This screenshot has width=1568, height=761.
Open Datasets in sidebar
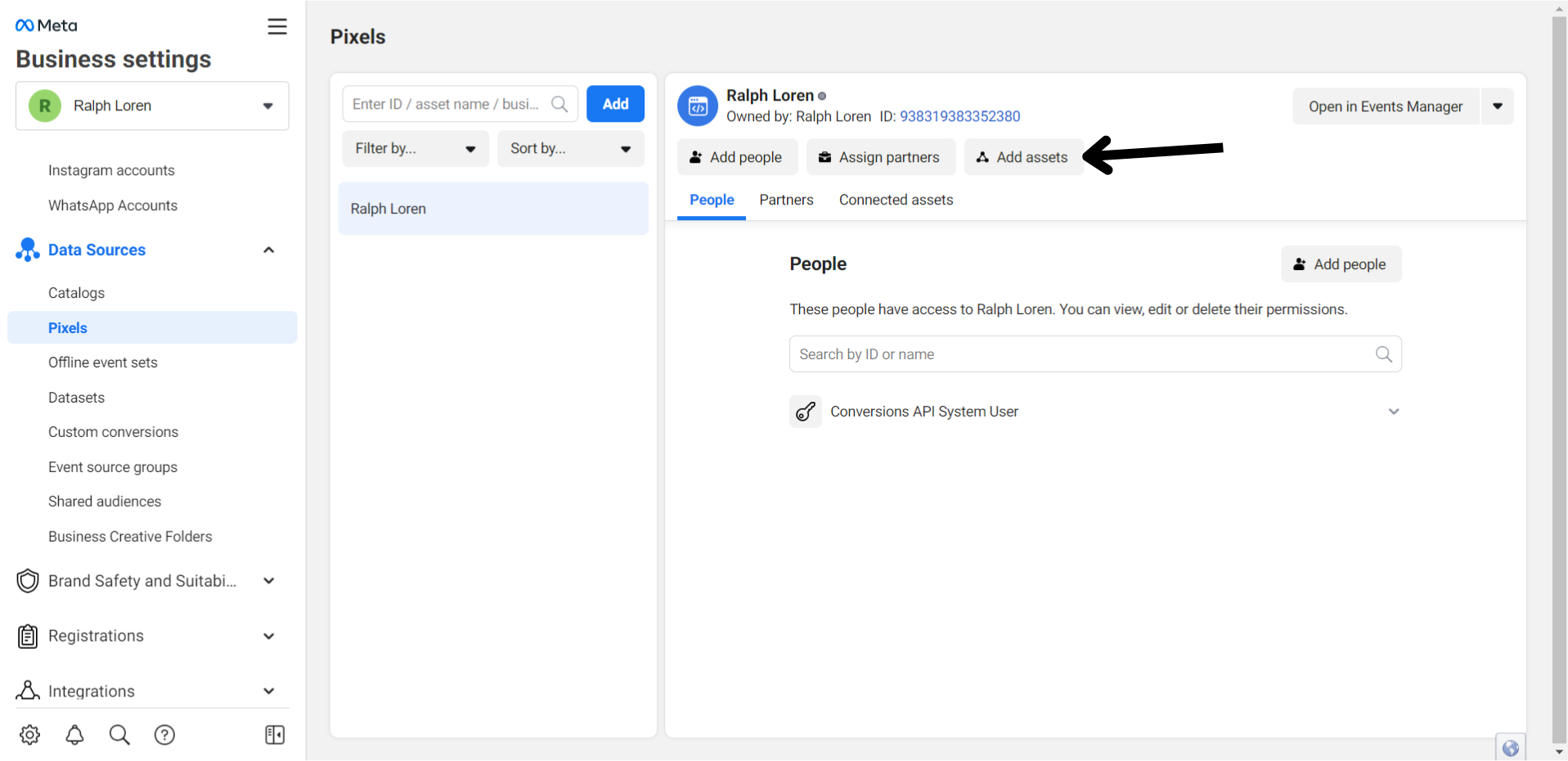coord(76,398)
